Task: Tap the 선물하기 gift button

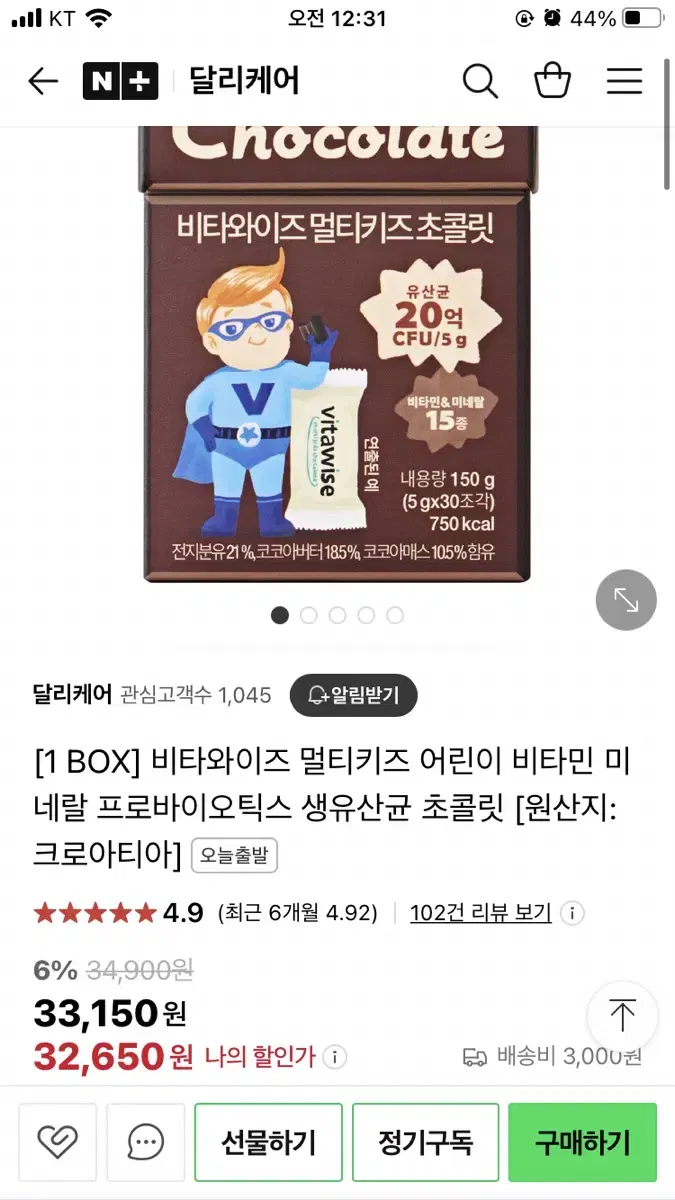Action: pos(268,1141)
